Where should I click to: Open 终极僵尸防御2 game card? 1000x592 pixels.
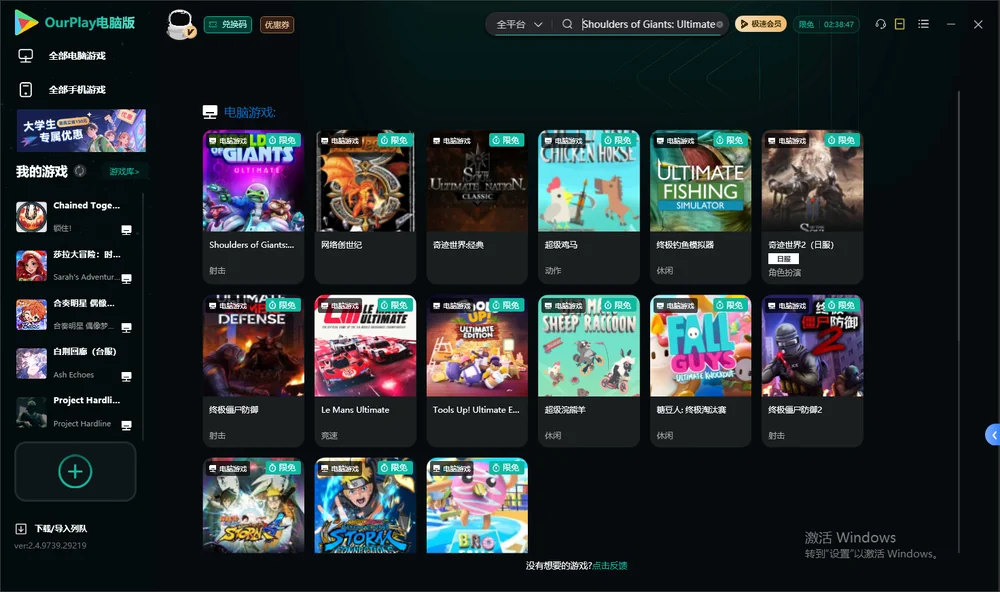812,371
